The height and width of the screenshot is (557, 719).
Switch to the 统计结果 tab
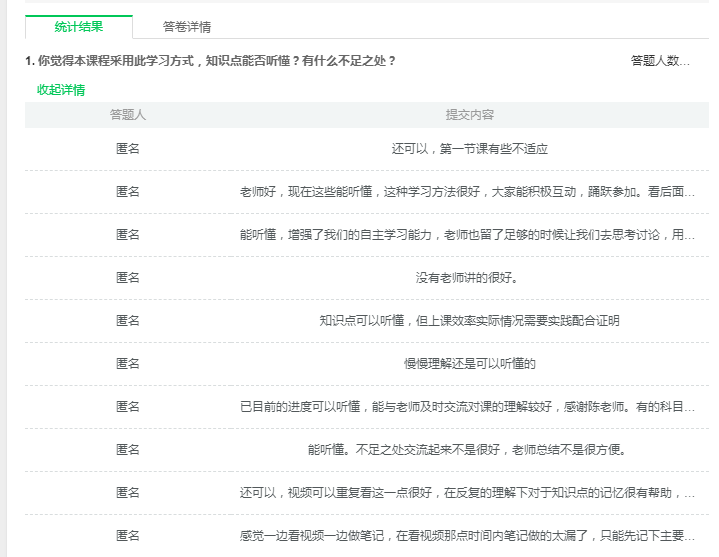(x=78, y=27)
